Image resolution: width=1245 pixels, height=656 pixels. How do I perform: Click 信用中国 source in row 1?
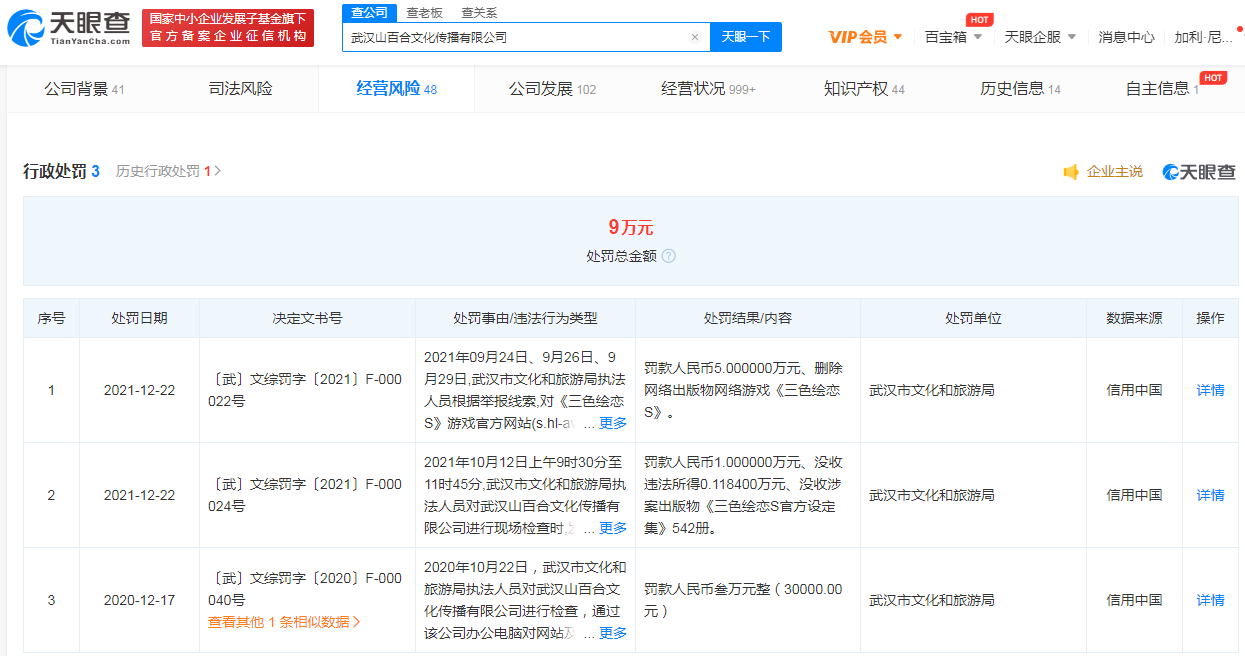tap(1134, 390)
